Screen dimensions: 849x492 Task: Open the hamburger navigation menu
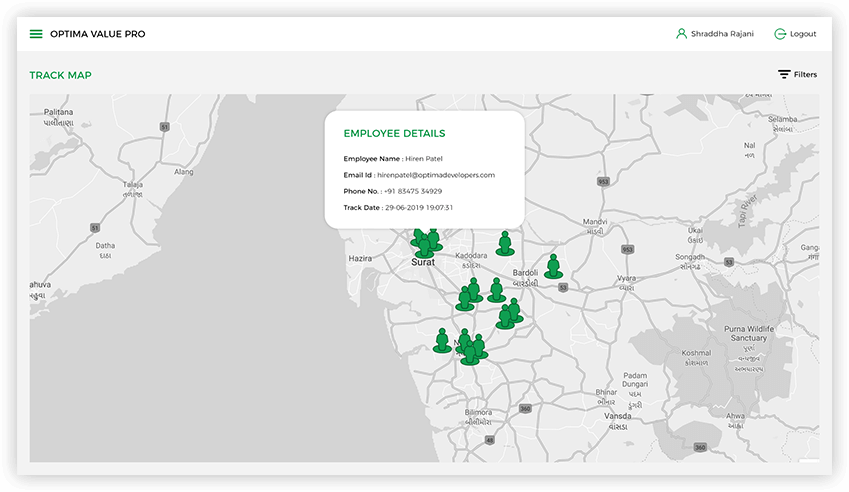point(36,34)
